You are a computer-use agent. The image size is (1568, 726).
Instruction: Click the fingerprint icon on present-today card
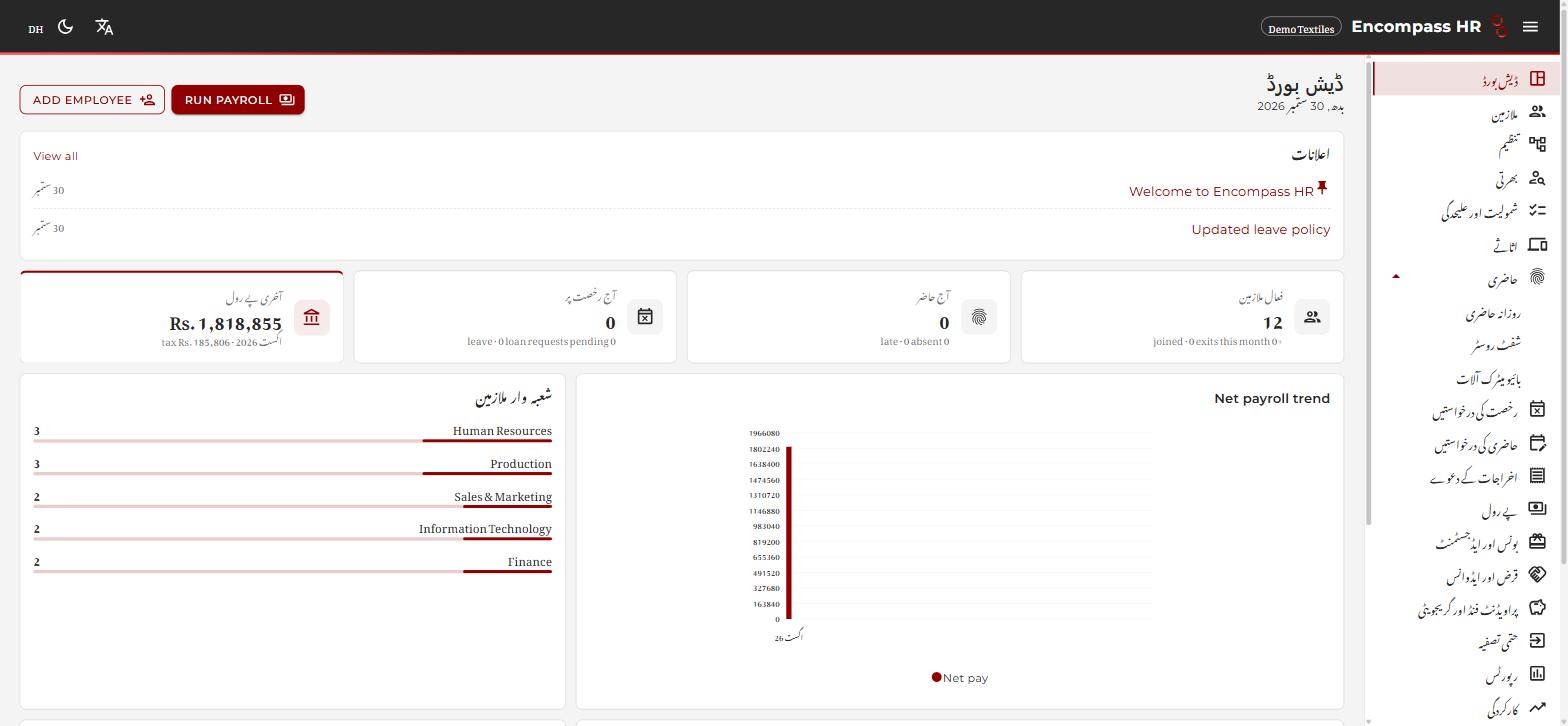[979, 317]
